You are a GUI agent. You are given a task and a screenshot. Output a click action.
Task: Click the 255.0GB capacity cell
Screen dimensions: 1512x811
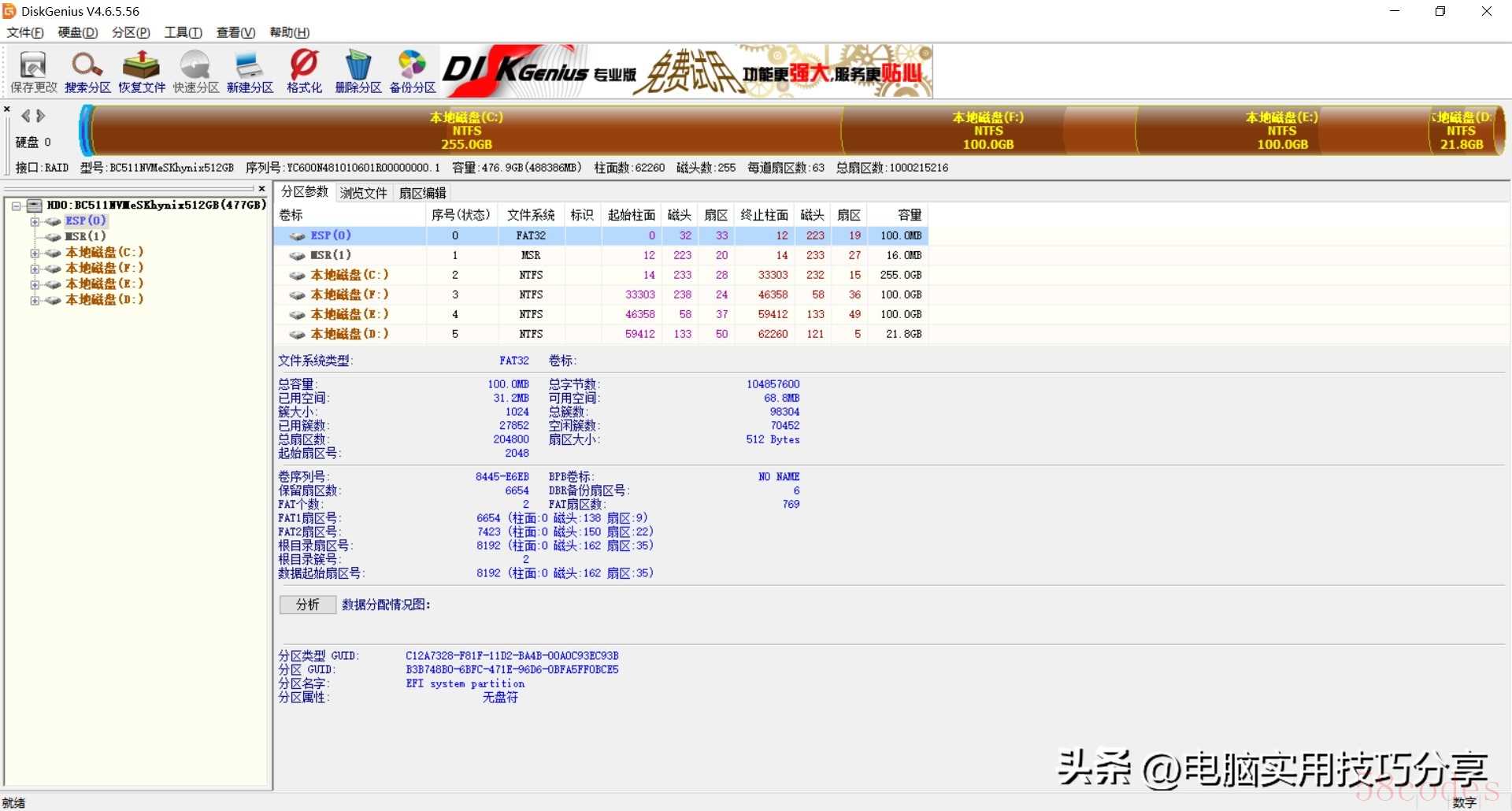[x=901, y=275]
